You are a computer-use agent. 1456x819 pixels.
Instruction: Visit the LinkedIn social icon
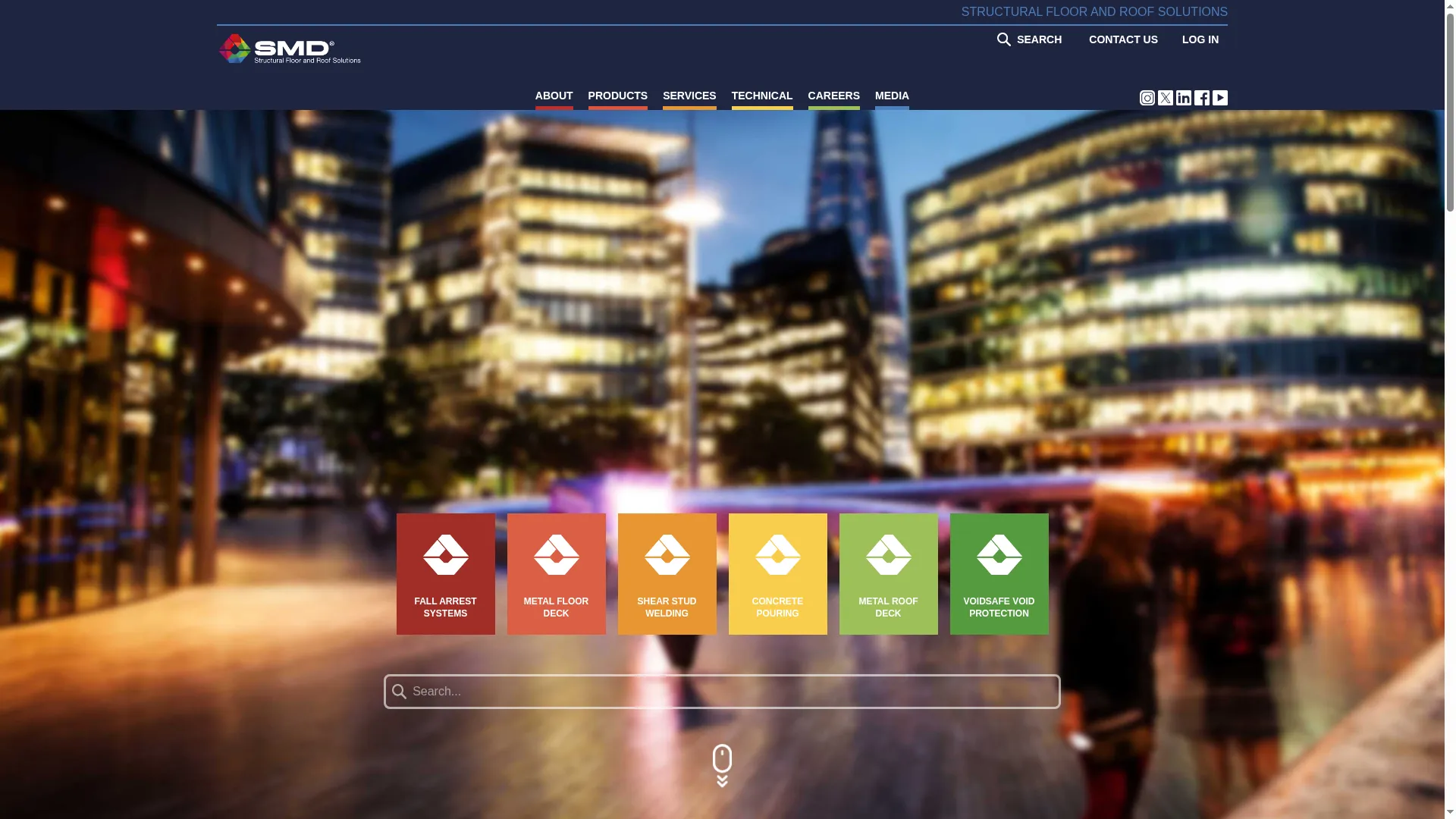tap(1183, 98)
